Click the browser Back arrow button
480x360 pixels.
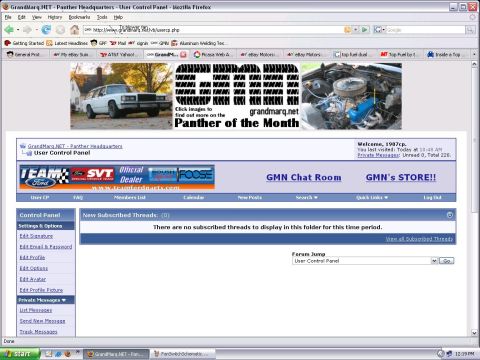(x=9, y=30)
